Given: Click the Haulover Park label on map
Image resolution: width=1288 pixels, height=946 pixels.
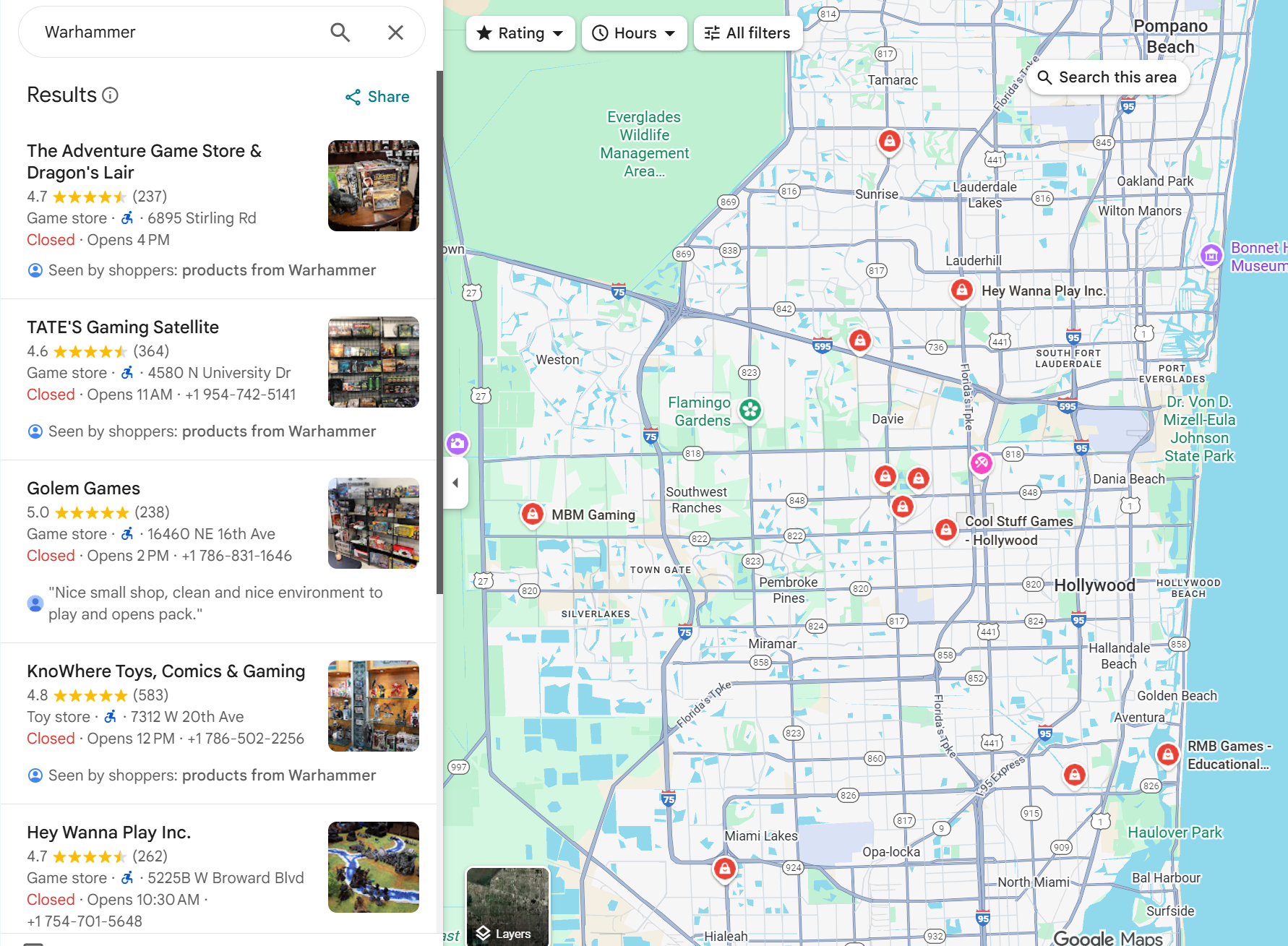Looking at the screenshot, I should pyautogui.click(x=1175, y=833).
